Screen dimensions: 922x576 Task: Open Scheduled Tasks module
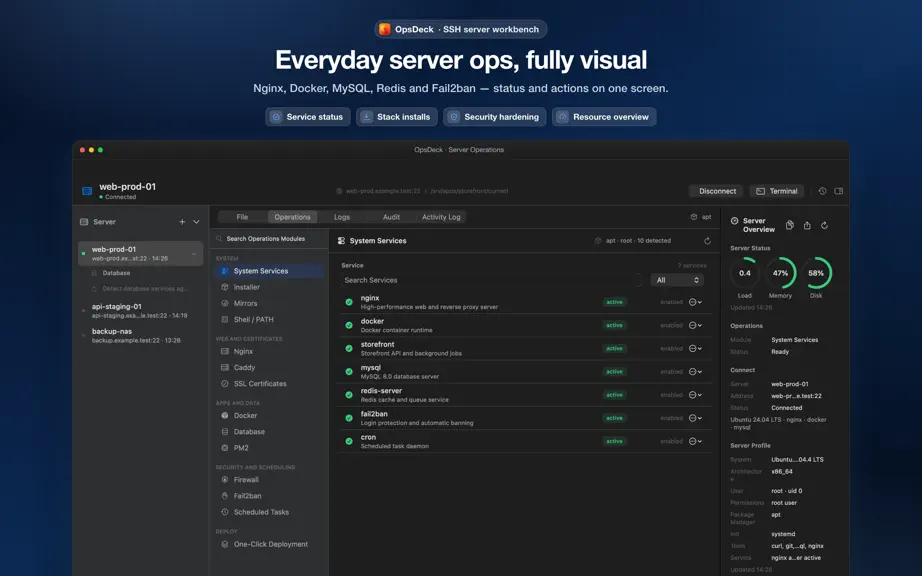[269, 512]
